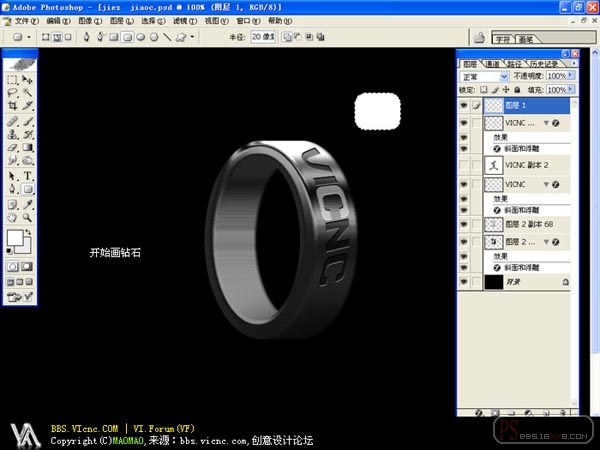The image size is (600, 450).
Task: Select the Pen tool in toolbox
Action: coord(12,189)
